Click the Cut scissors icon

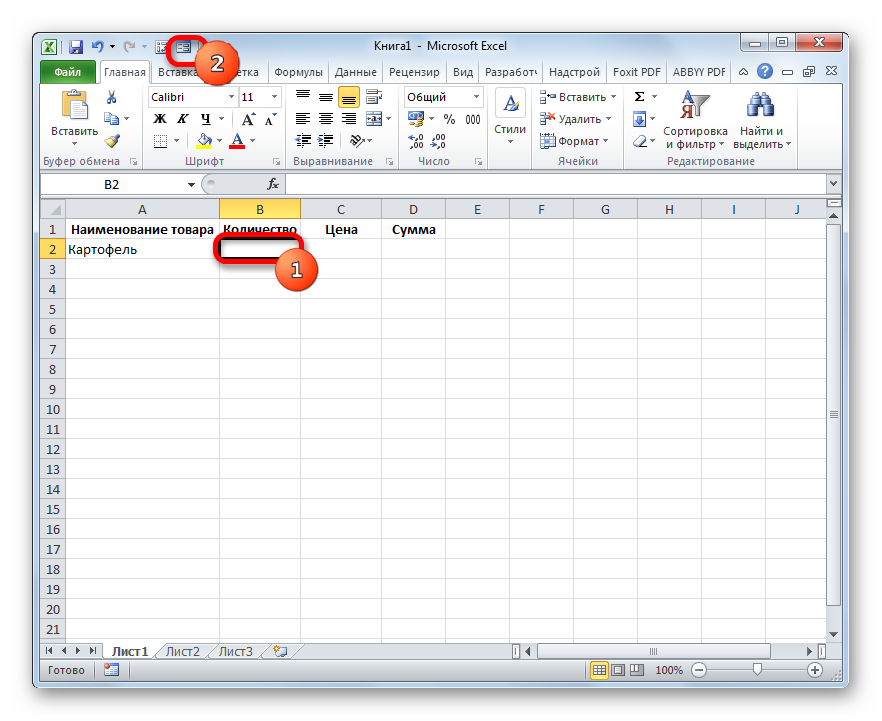pyautogui.click(x=112, y=97)
